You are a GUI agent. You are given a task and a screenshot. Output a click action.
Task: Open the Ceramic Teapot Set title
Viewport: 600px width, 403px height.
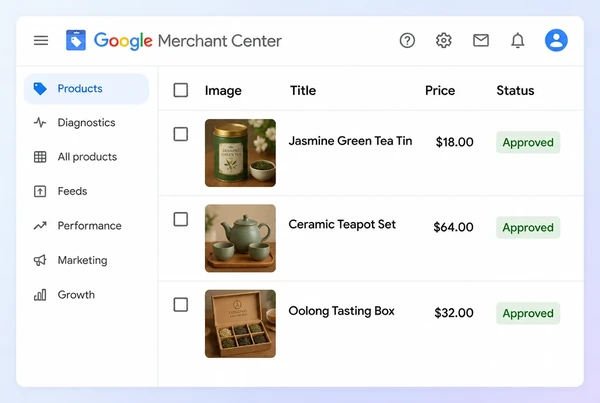342,224
